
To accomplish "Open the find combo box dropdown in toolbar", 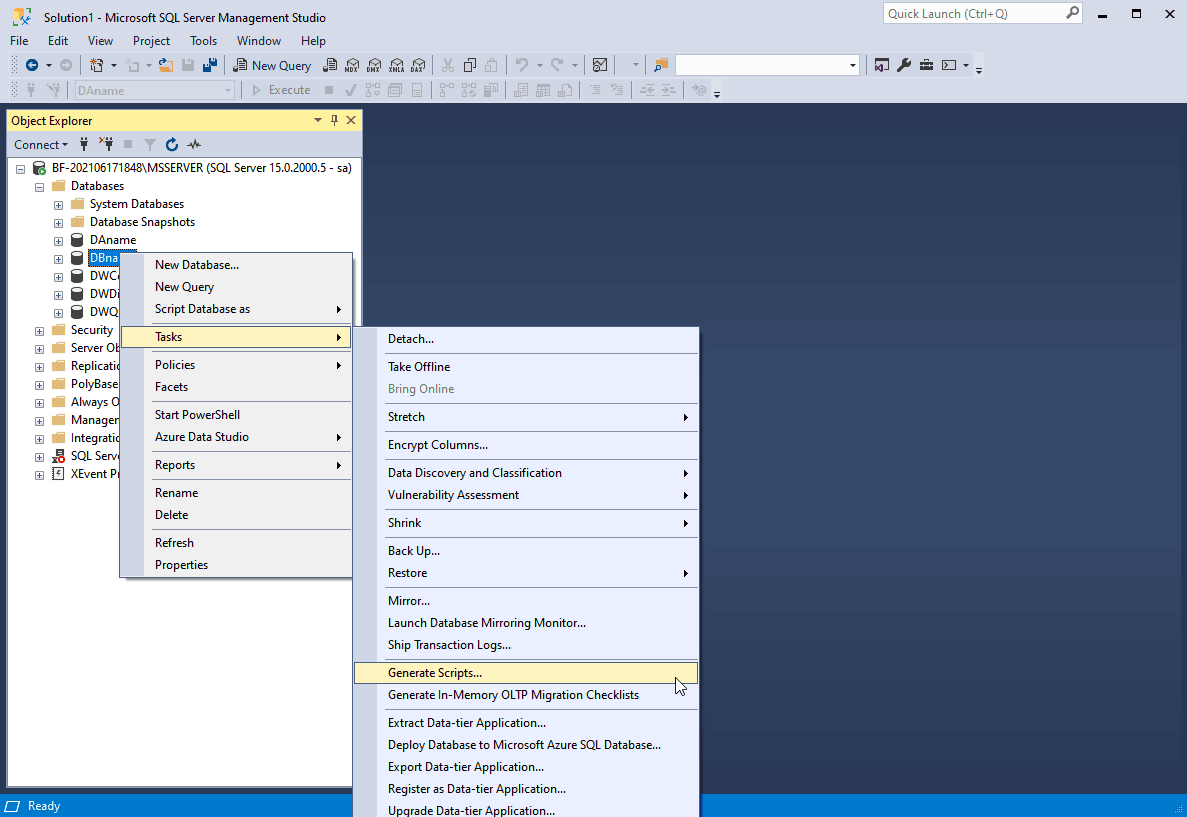I will pyautogui.click(x=852, y=65).
